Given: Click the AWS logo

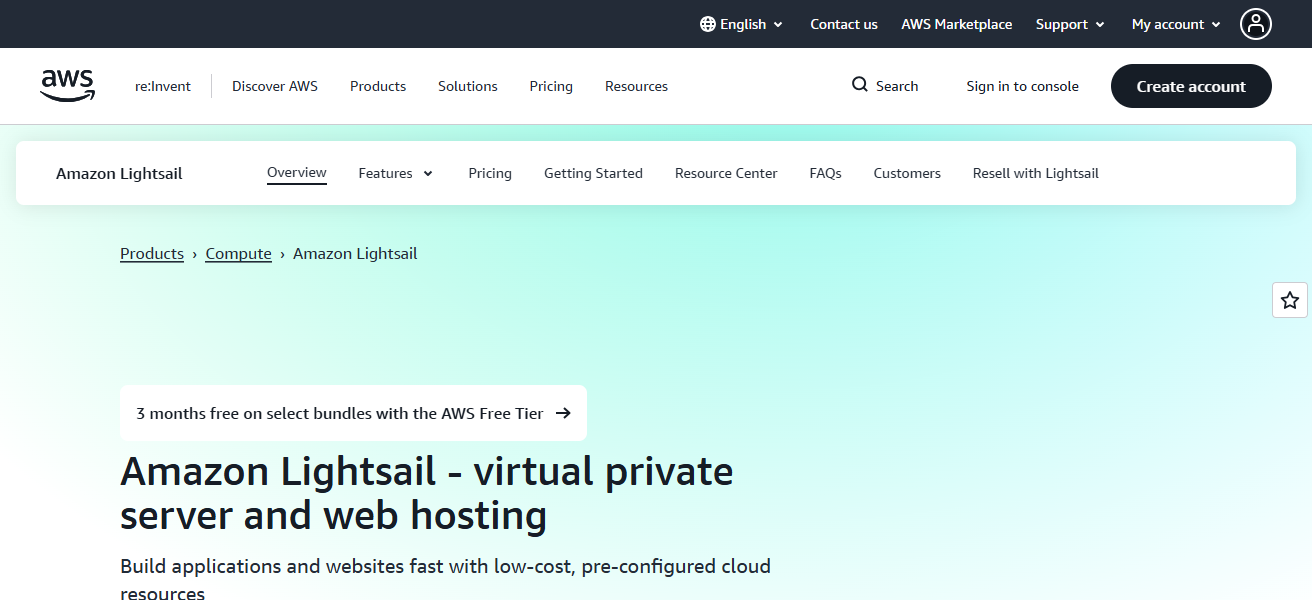Looking at the screenshot, I should [67, 86].
